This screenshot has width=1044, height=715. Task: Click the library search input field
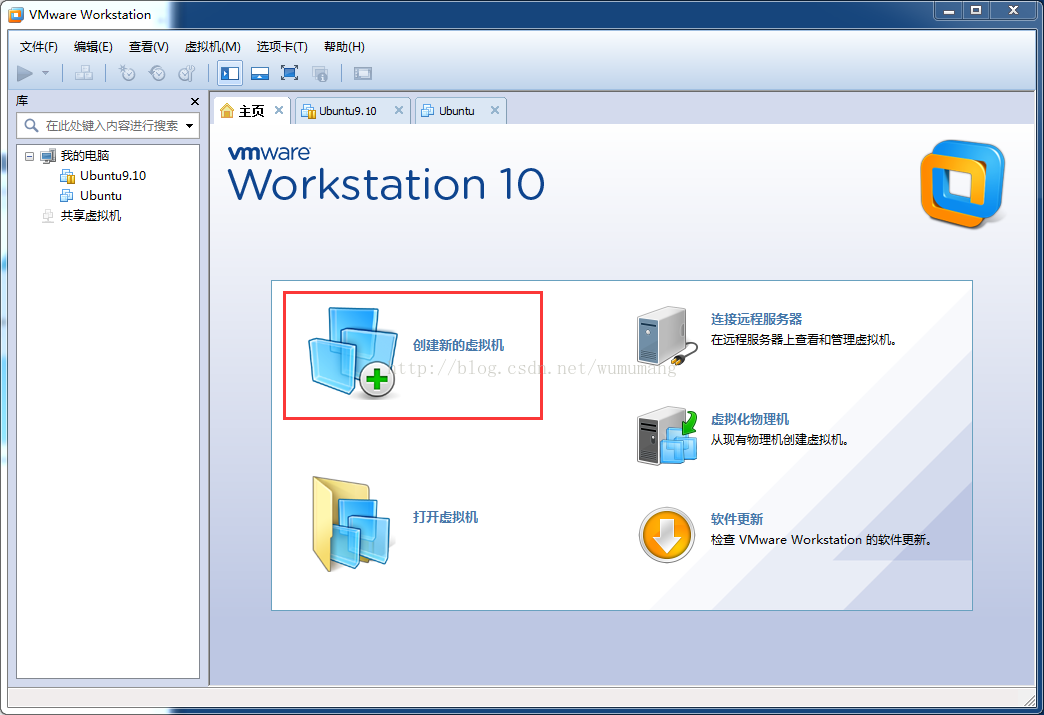coord(108,126)
